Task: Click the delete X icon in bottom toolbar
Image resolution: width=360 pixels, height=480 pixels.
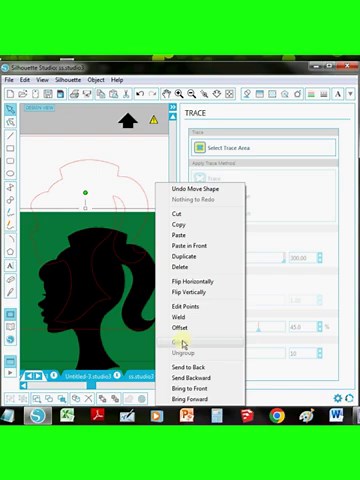Action: 88,398
